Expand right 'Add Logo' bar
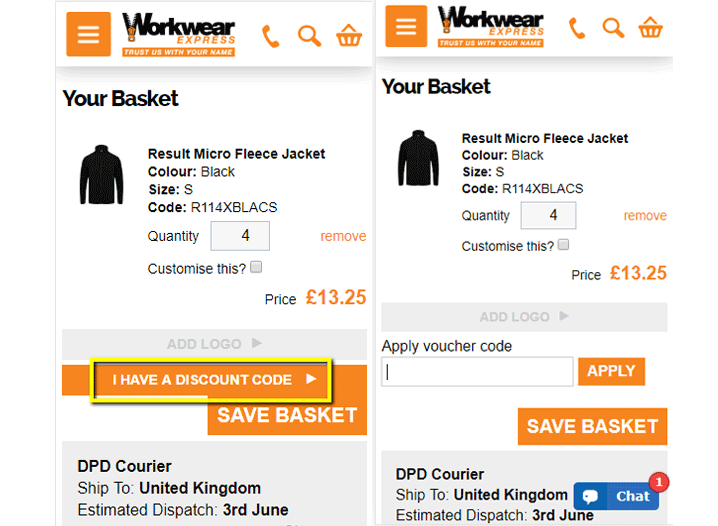 coord(524,317)
